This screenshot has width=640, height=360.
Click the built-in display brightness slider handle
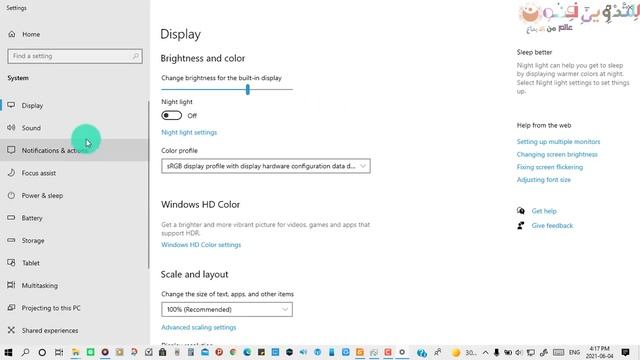tap(248, 89)
